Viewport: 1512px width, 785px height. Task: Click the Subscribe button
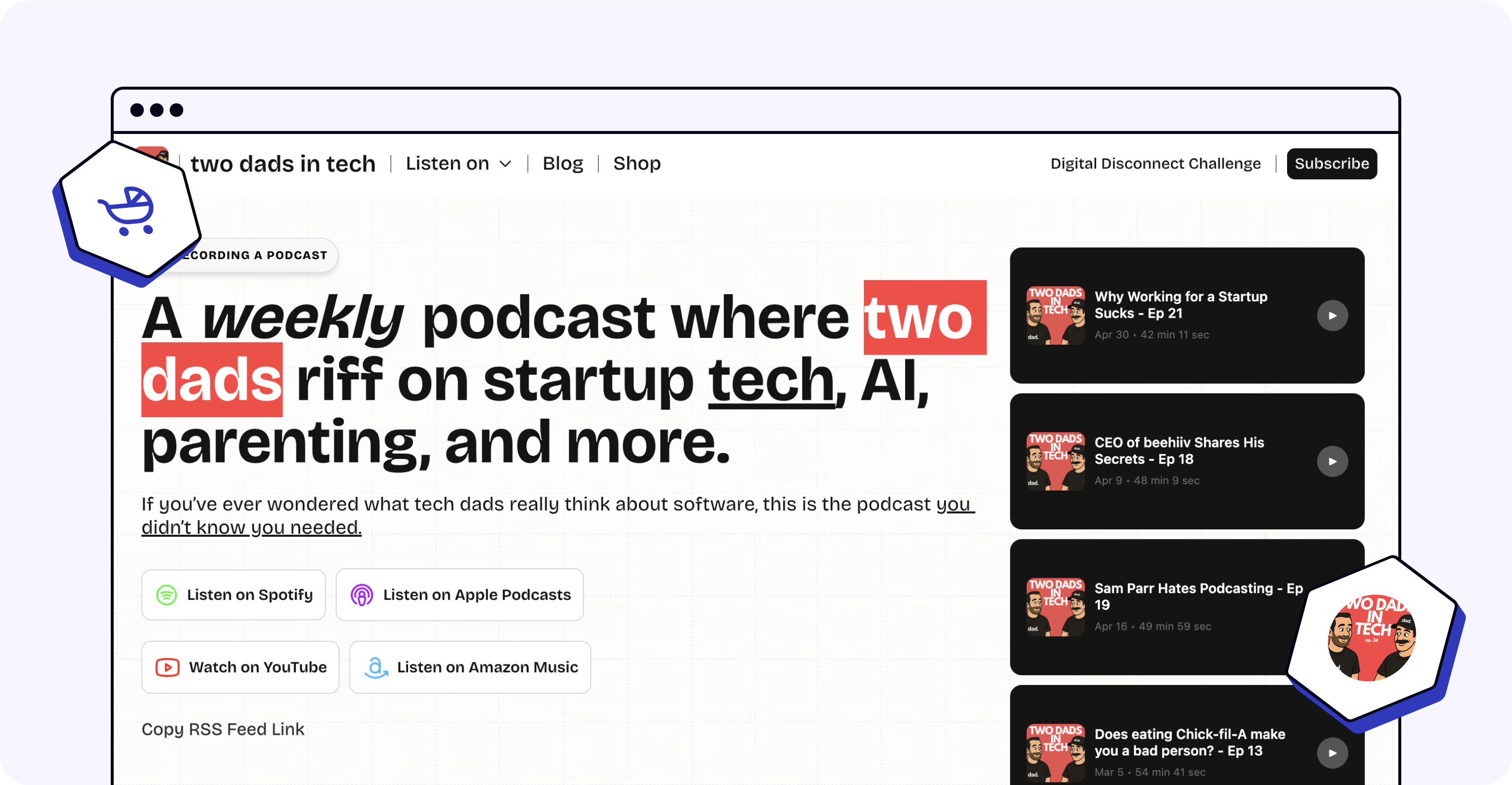click(x=1331, y=163)
